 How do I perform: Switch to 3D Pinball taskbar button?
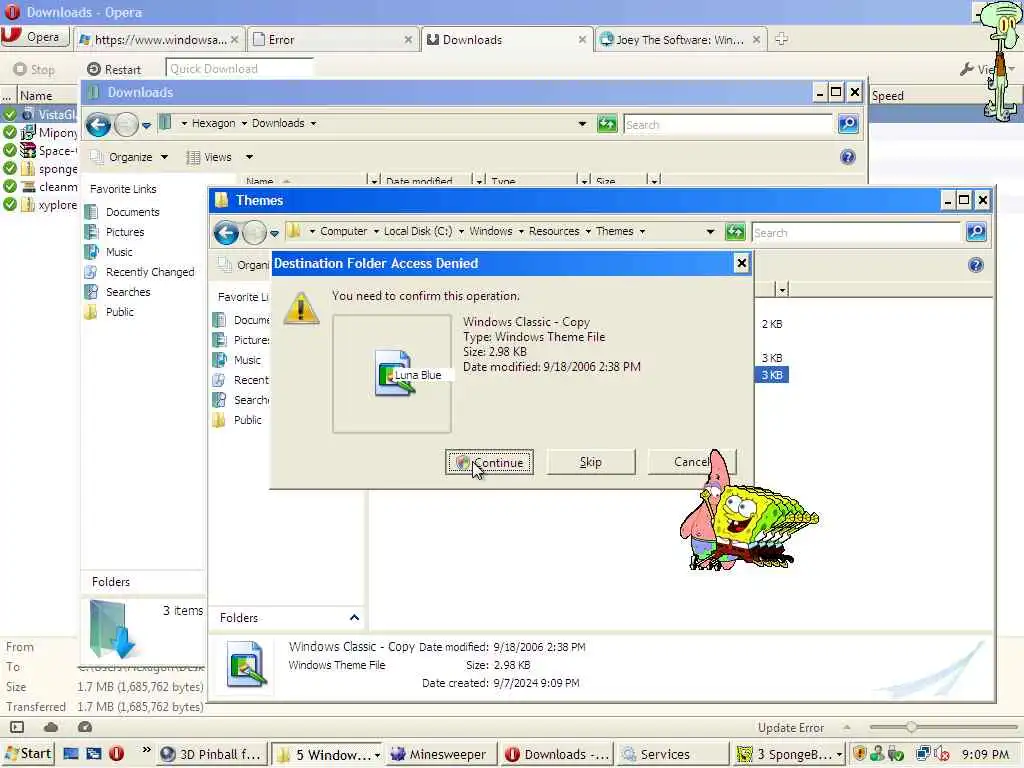tap(213, 754)
